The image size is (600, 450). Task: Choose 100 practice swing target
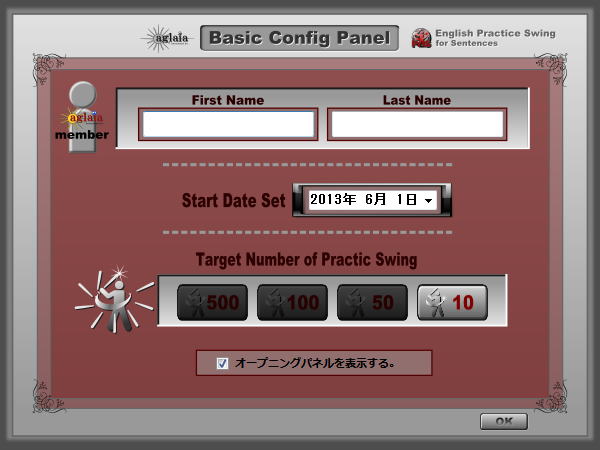point(292,302)
